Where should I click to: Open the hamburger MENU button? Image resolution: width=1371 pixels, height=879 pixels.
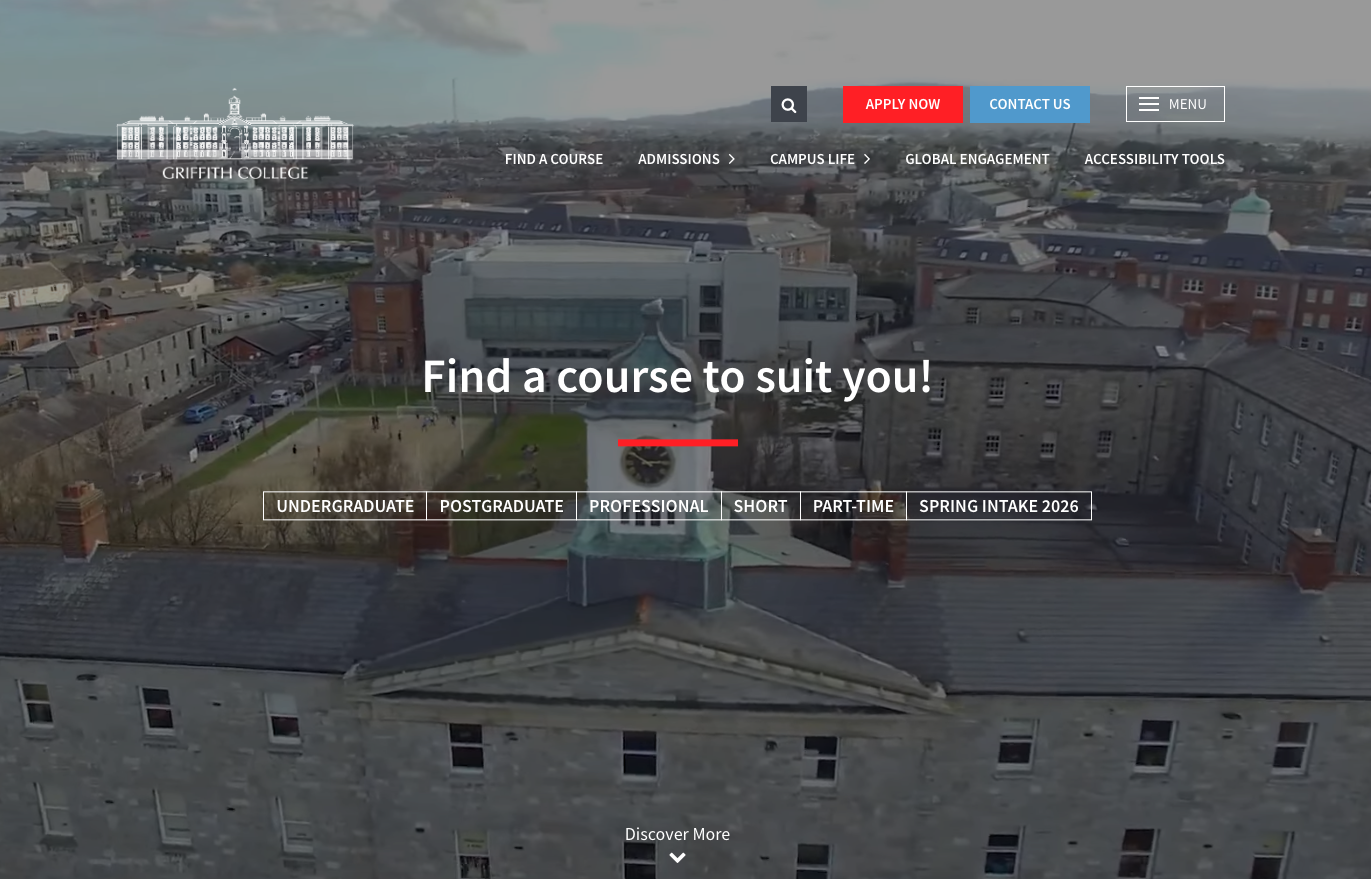tap(1174, 104)
